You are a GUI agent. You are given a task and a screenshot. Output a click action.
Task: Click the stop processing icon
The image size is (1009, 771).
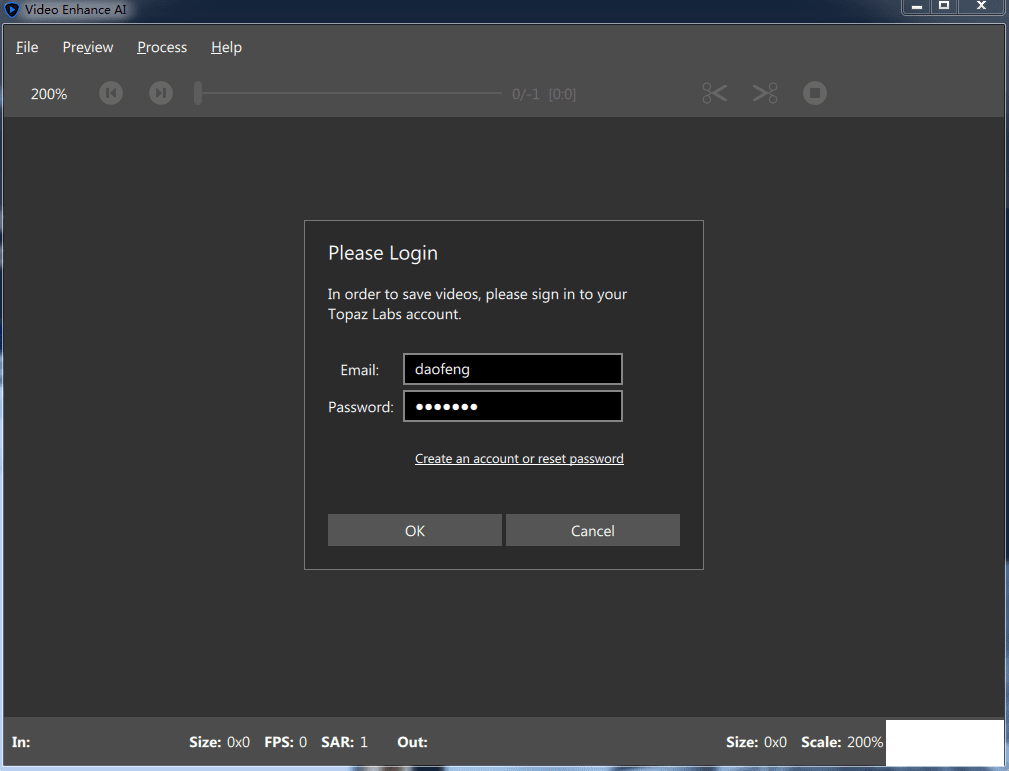[815, 93]
